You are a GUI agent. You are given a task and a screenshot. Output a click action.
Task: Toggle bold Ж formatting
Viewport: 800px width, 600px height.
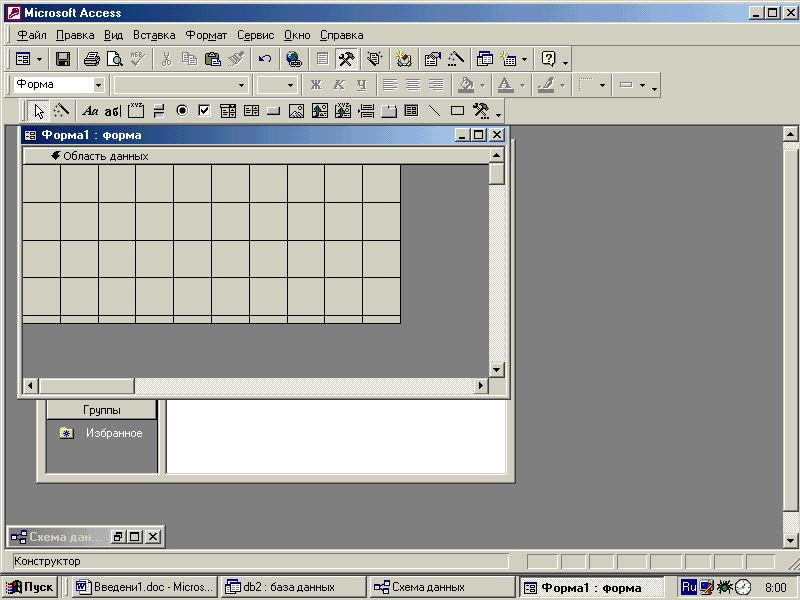[316, 85]
